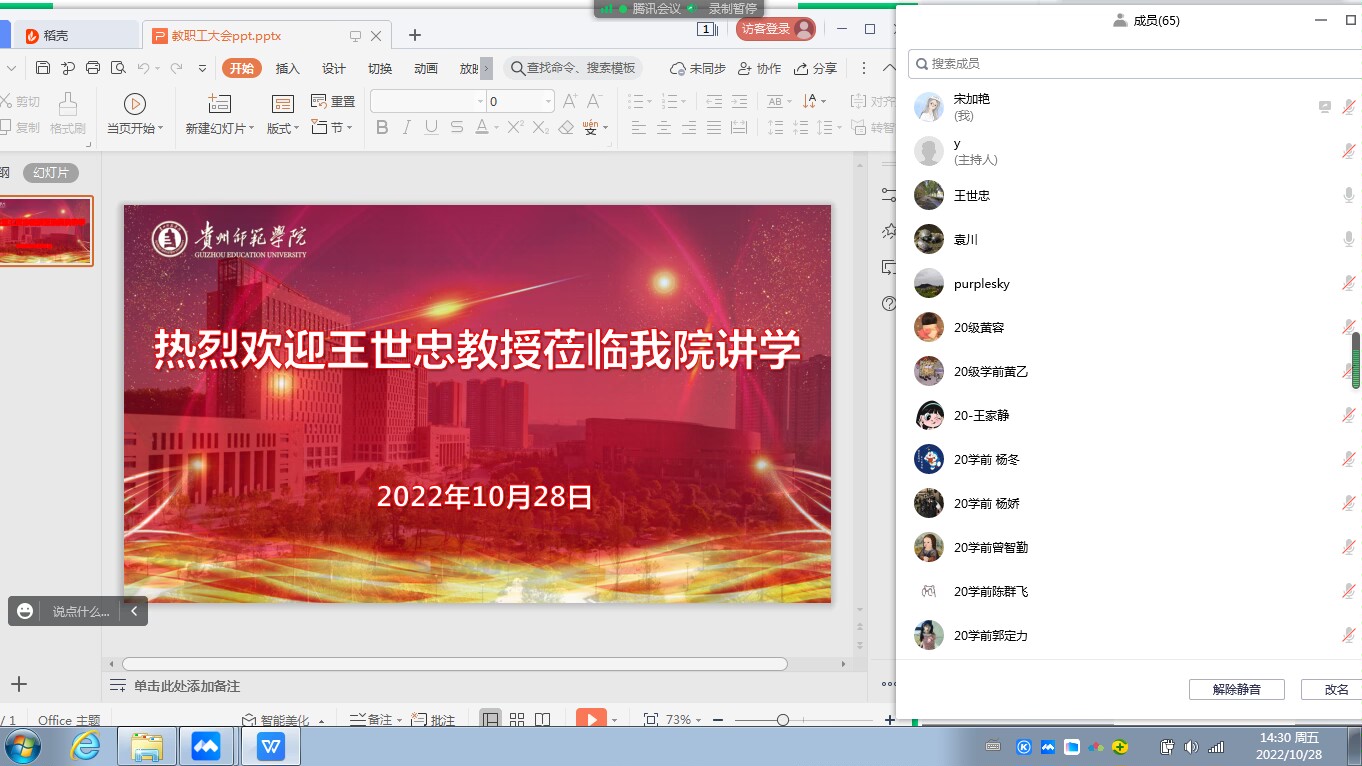Screen dimensions: 1362x766
Task: Open slide sorter view icon in status bar
Action: coord(517,720)
